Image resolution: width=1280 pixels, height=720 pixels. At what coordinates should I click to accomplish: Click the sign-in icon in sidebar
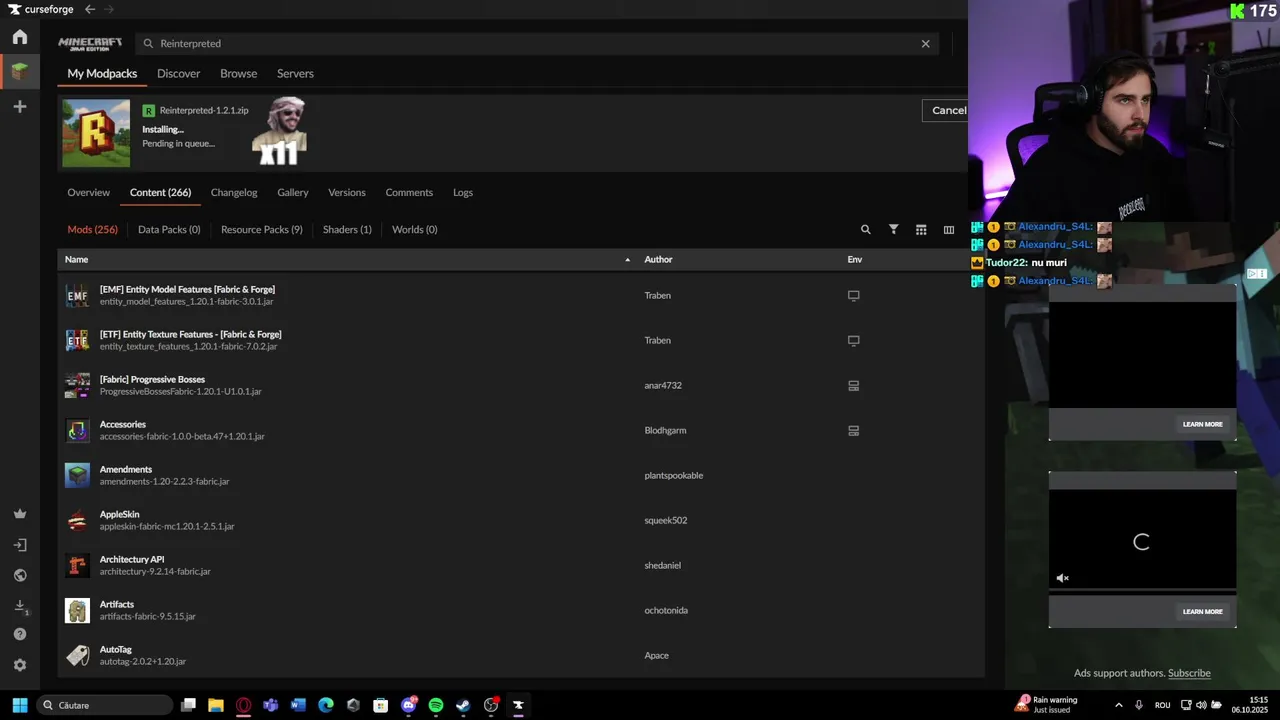coord(20,545)
